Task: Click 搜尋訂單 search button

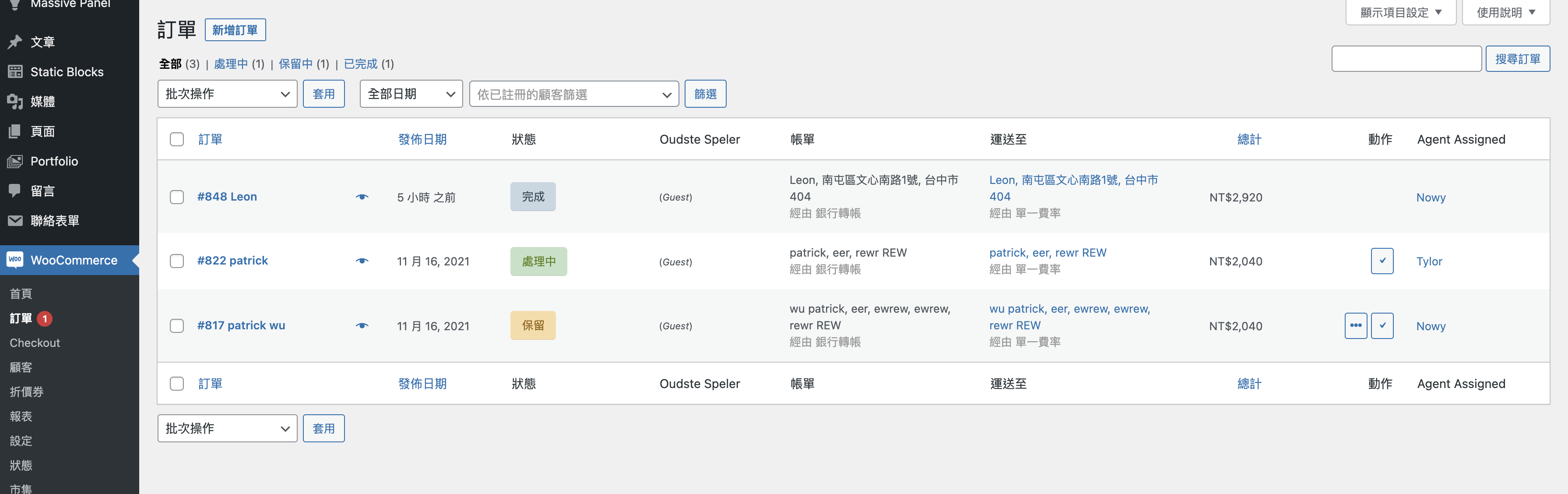Action: (1518, 59)
